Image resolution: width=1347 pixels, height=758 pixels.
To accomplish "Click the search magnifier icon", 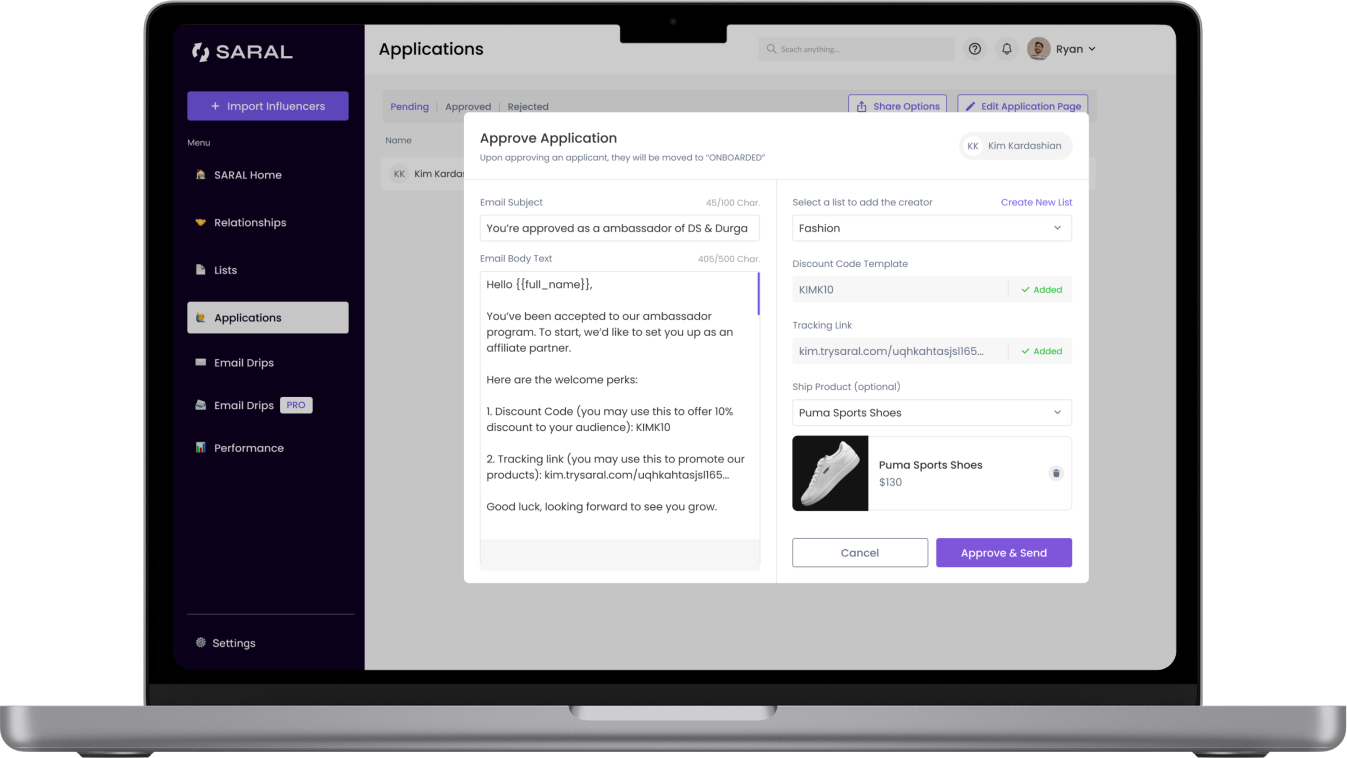I will pos(772,49).
